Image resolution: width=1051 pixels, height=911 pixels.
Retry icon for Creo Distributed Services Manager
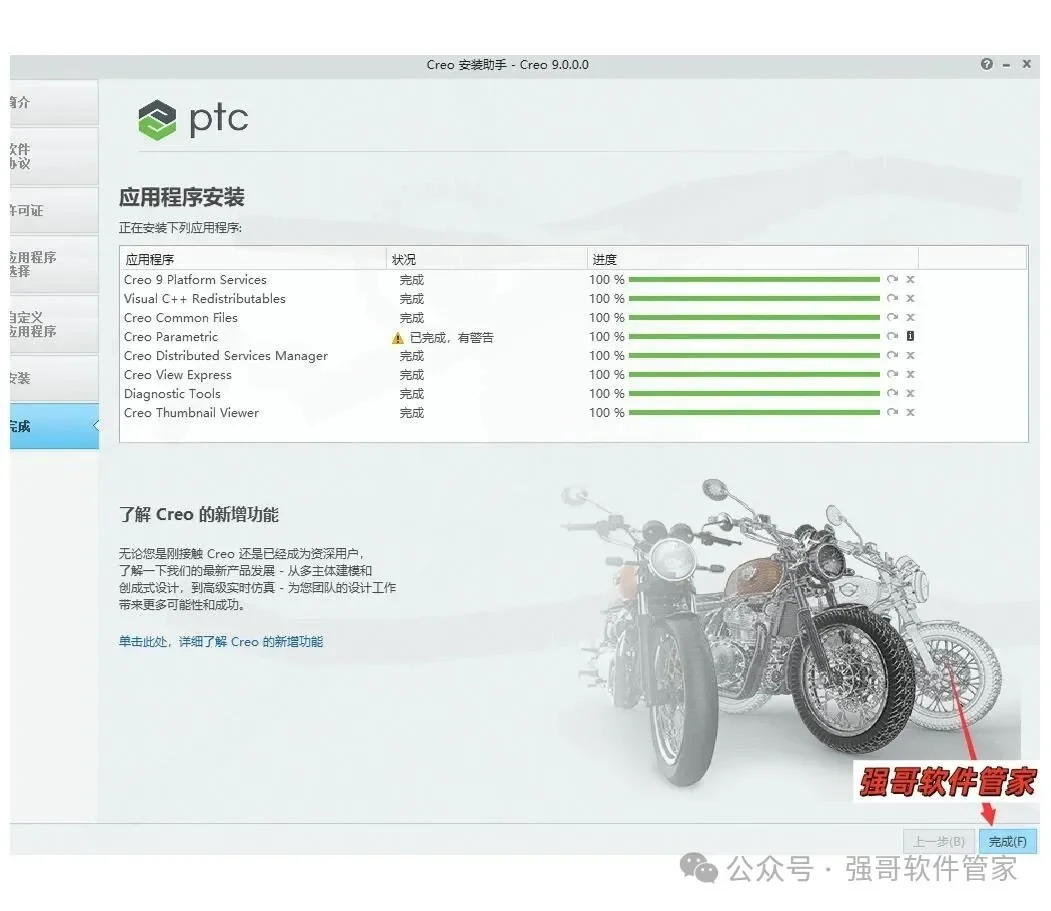click(892, 355)
